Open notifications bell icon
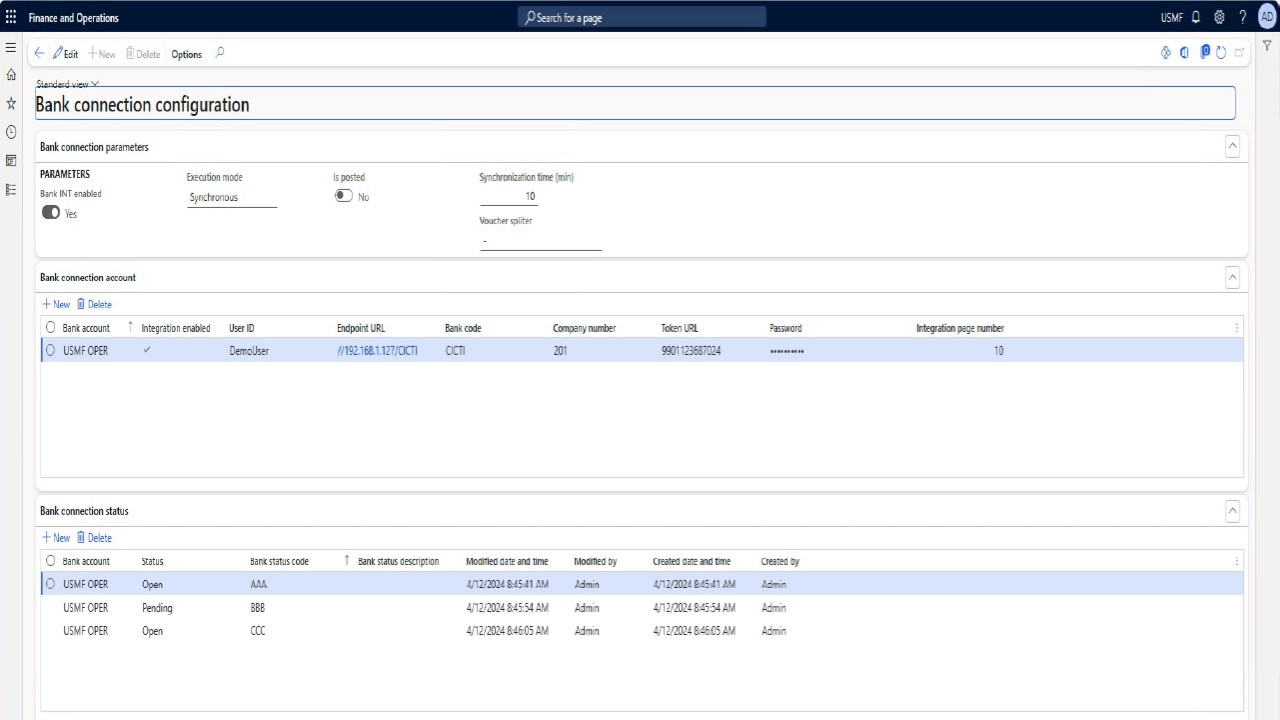Screen dimensions: 1280x720 (x=1196, y=17)
